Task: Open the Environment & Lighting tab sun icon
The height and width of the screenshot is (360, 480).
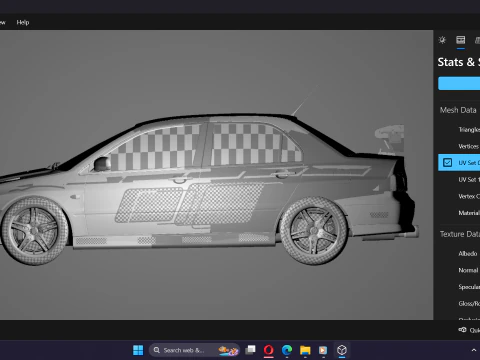Action: coord(442,40)
